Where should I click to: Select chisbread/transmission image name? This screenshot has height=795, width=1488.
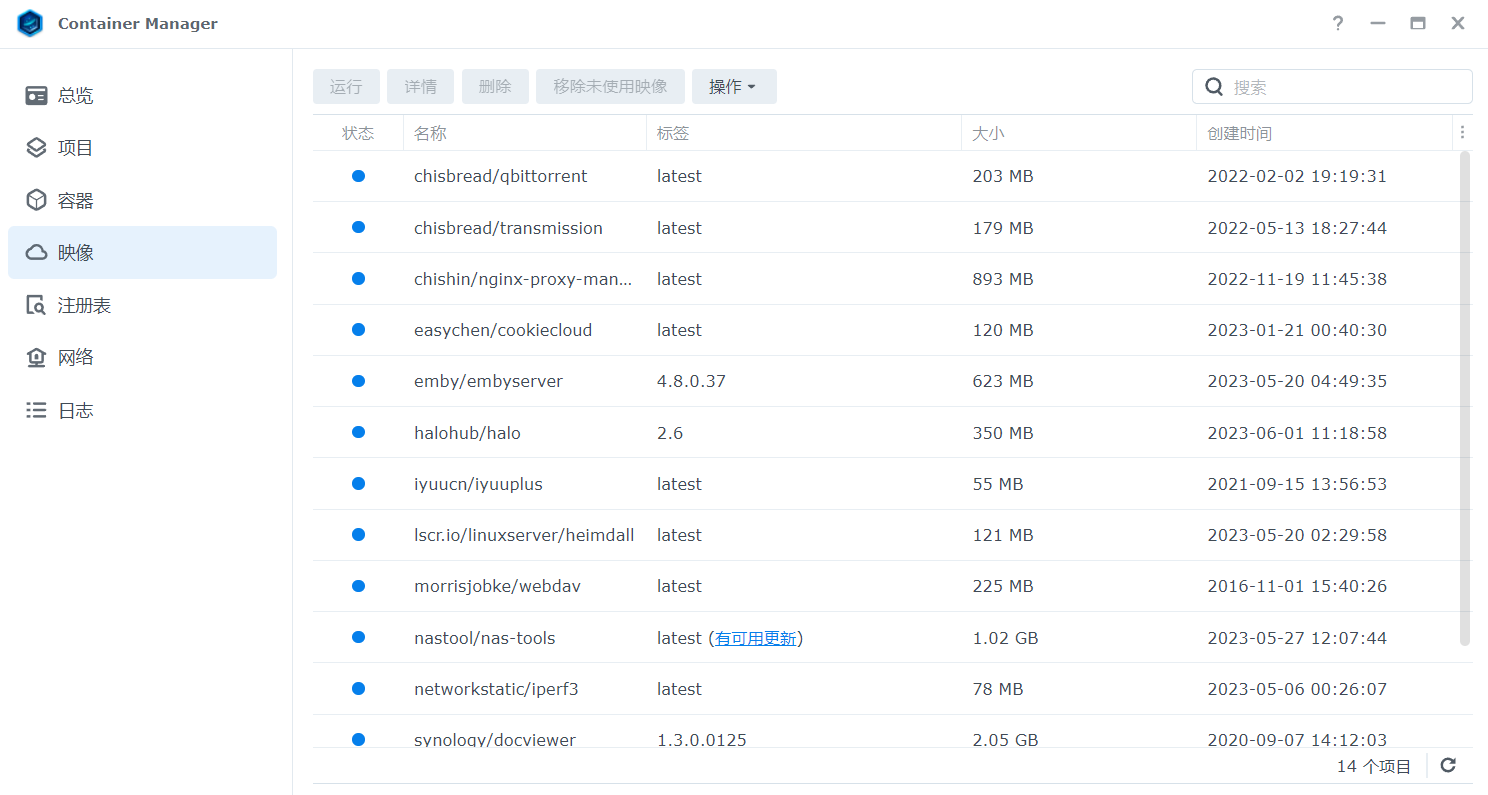tap(508, 228)
